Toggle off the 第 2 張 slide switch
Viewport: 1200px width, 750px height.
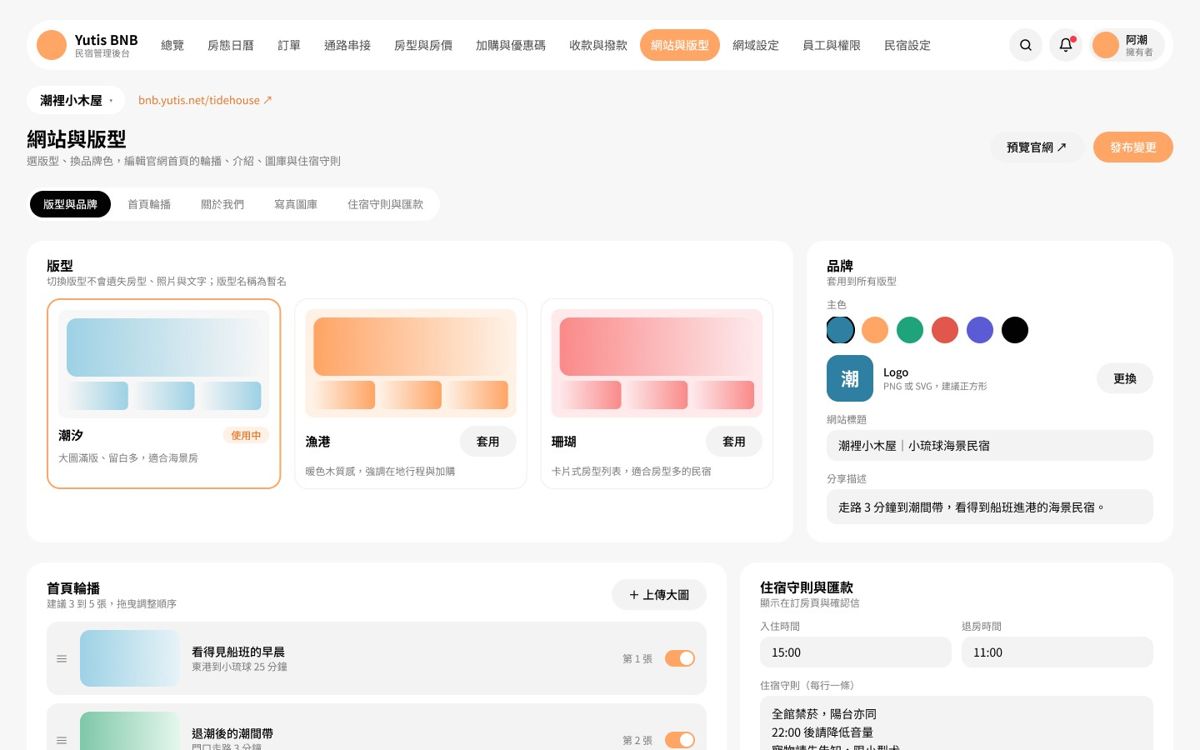[x=680, y=740]
